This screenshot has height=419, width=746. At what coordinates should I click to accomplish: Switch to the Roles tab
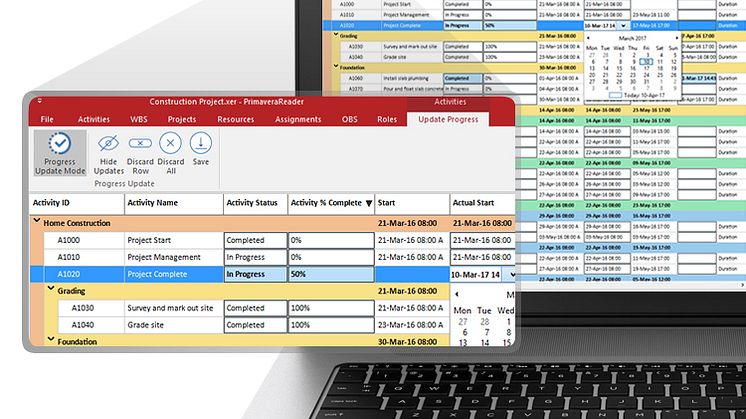click(x=387, y=119)
